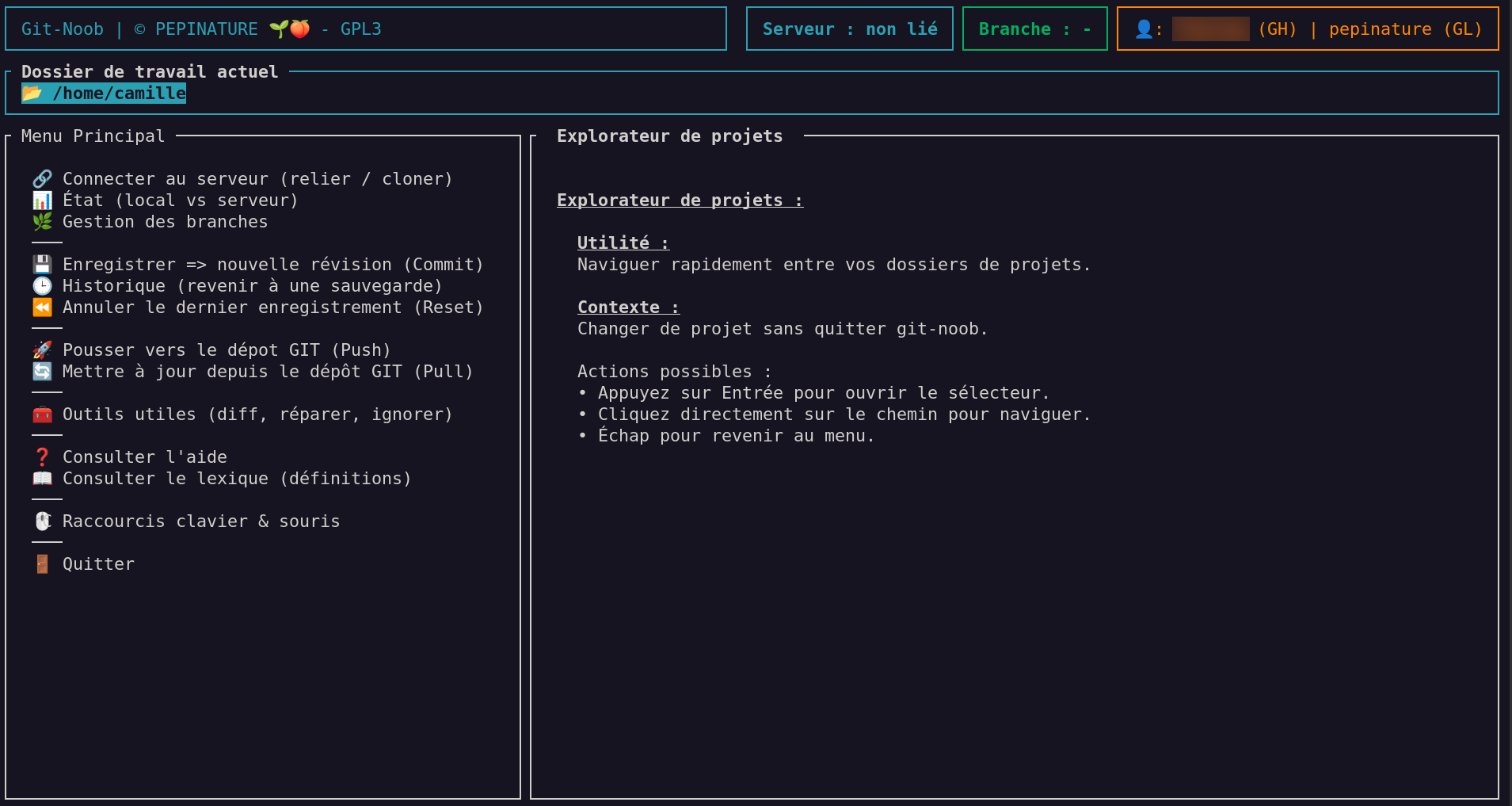Click the floppy disk Commit icon
1512x806 pixels.
point(42,265)
